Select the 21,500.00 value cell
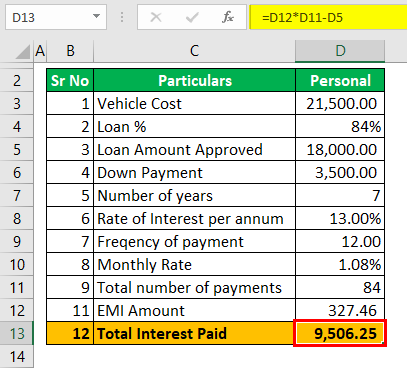 coord(340,104)
